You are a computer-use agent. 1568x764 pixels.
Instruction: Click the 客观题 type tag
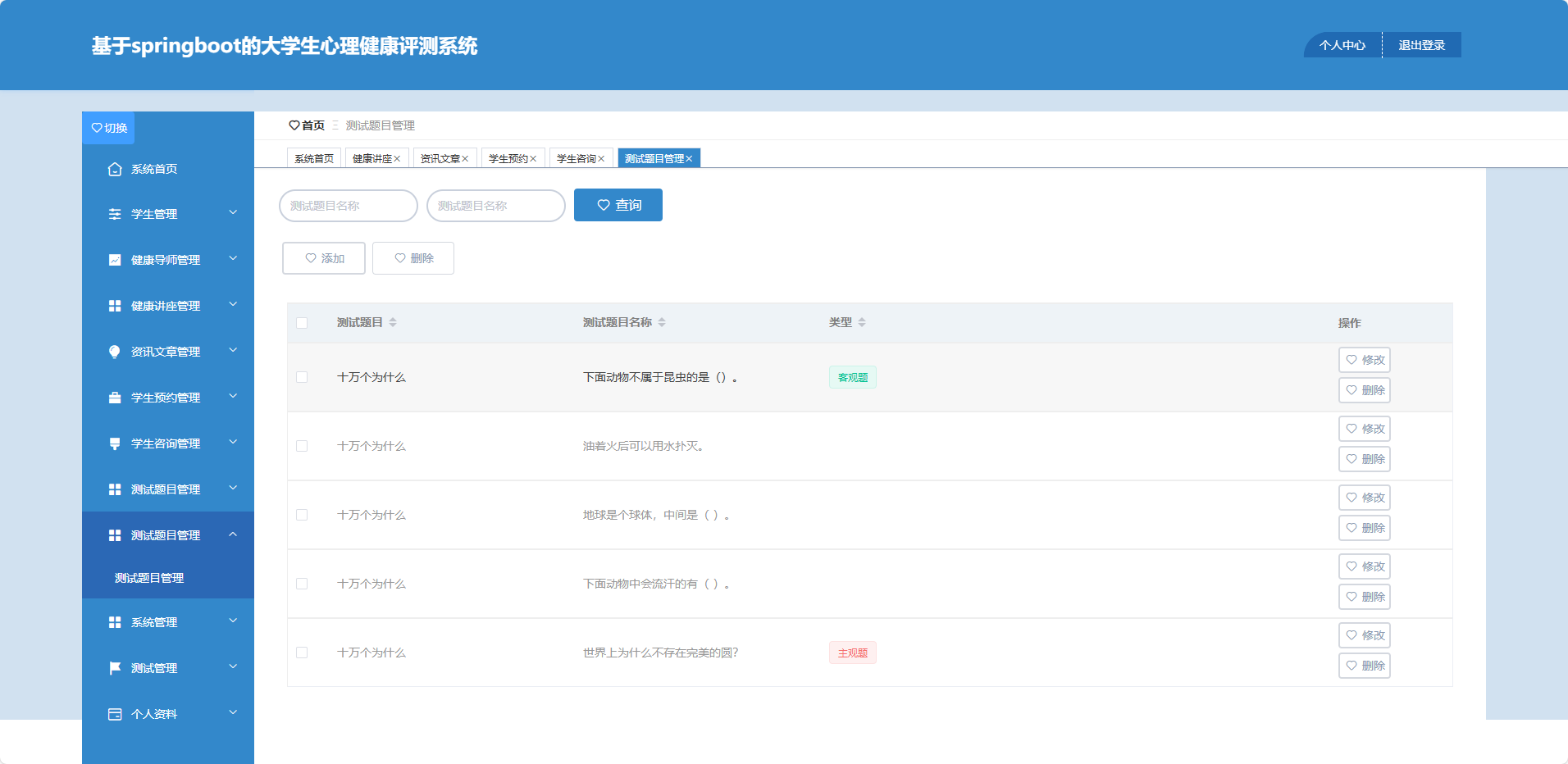click(853, 377)
